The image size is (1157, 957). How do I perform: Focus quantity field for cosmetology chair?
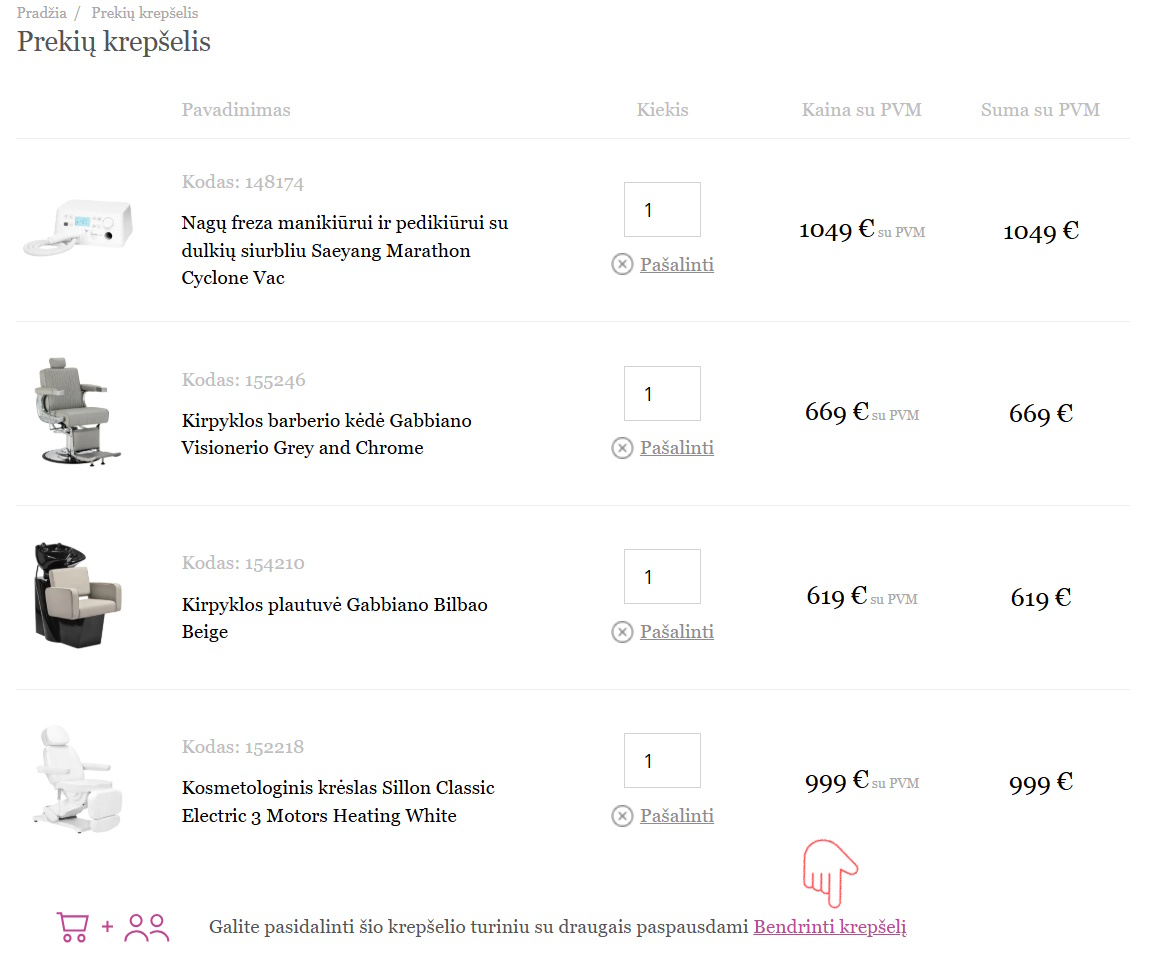tap(662, 761)
